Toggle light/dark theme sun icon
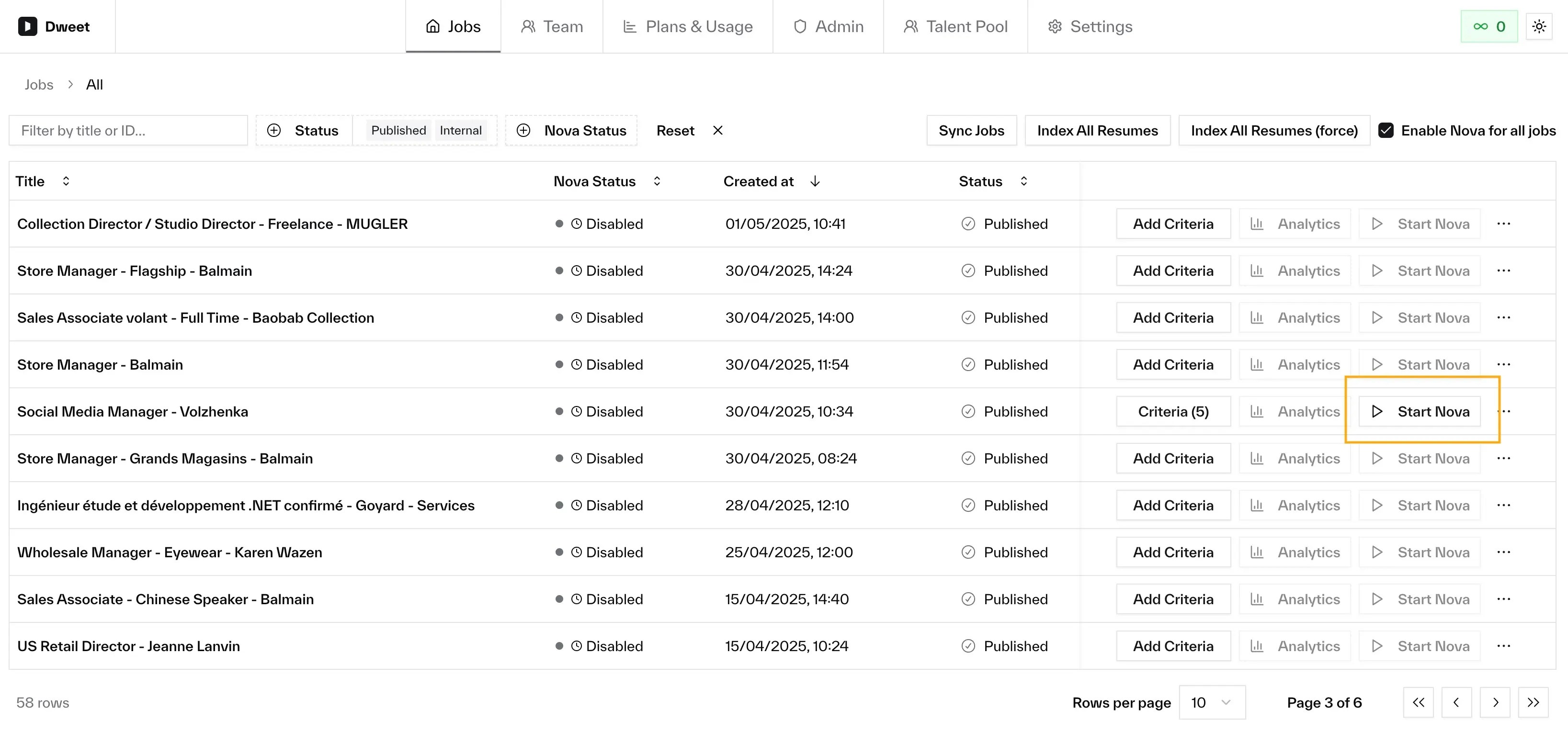The height and width of the screenshot is (744, 1568). [1539, 26]
